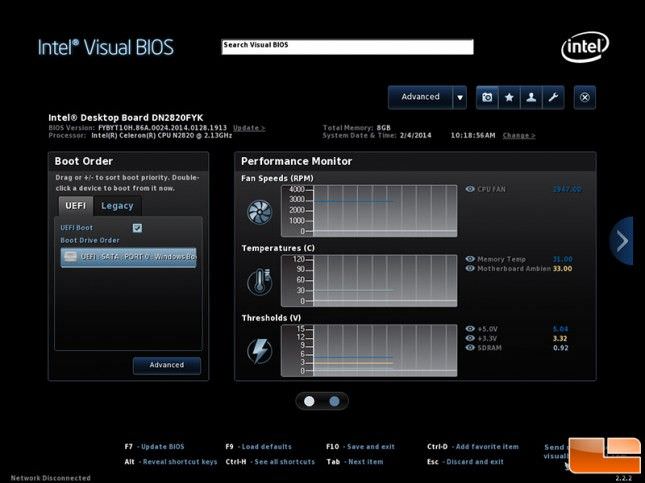Screen dimensions: 645x483
Task: Click the camera screenshot icon
Action: point(487,97)
